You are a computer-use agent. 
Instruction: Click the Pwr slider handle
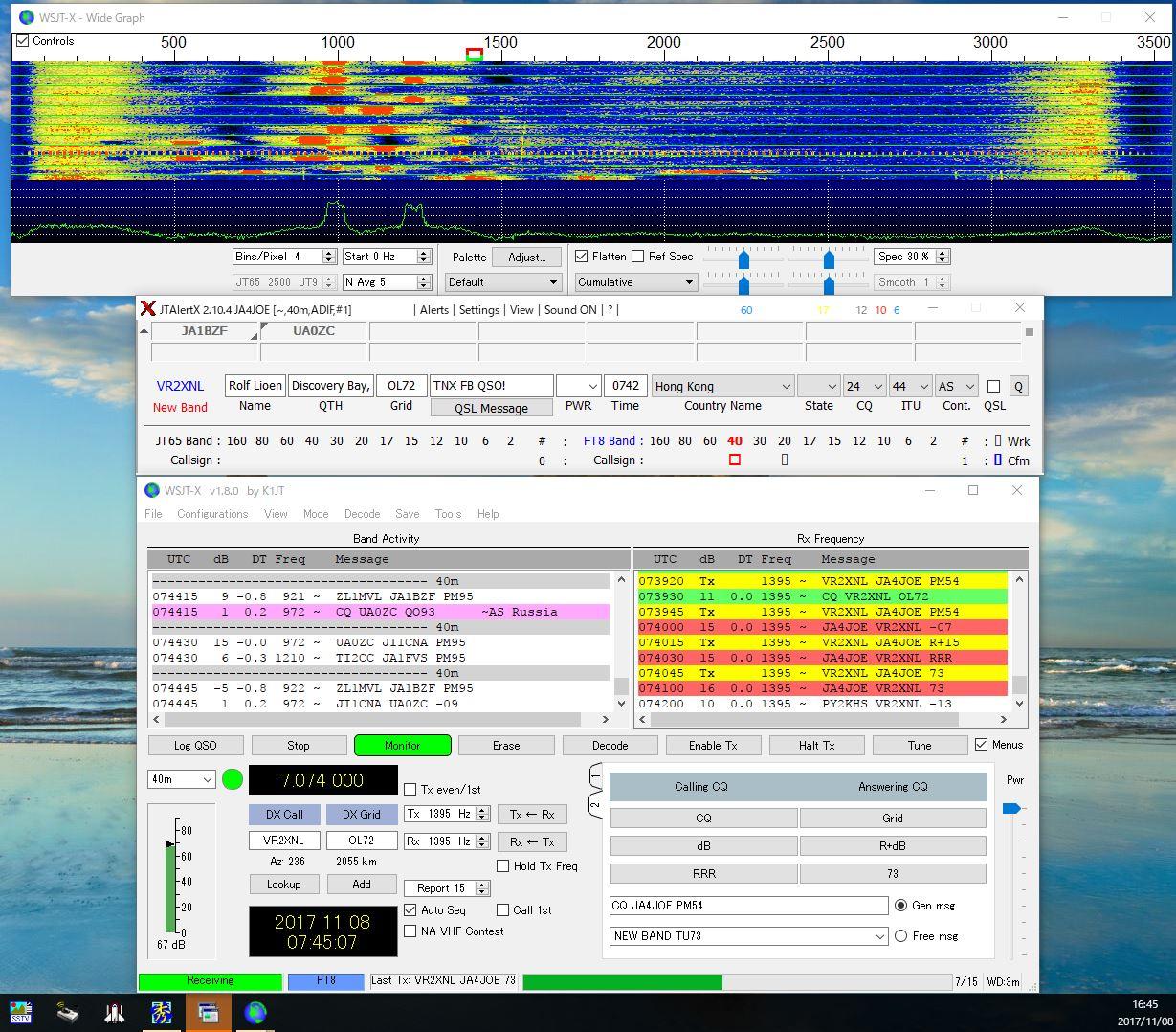pyautogui.click(x=1010, y=809)
